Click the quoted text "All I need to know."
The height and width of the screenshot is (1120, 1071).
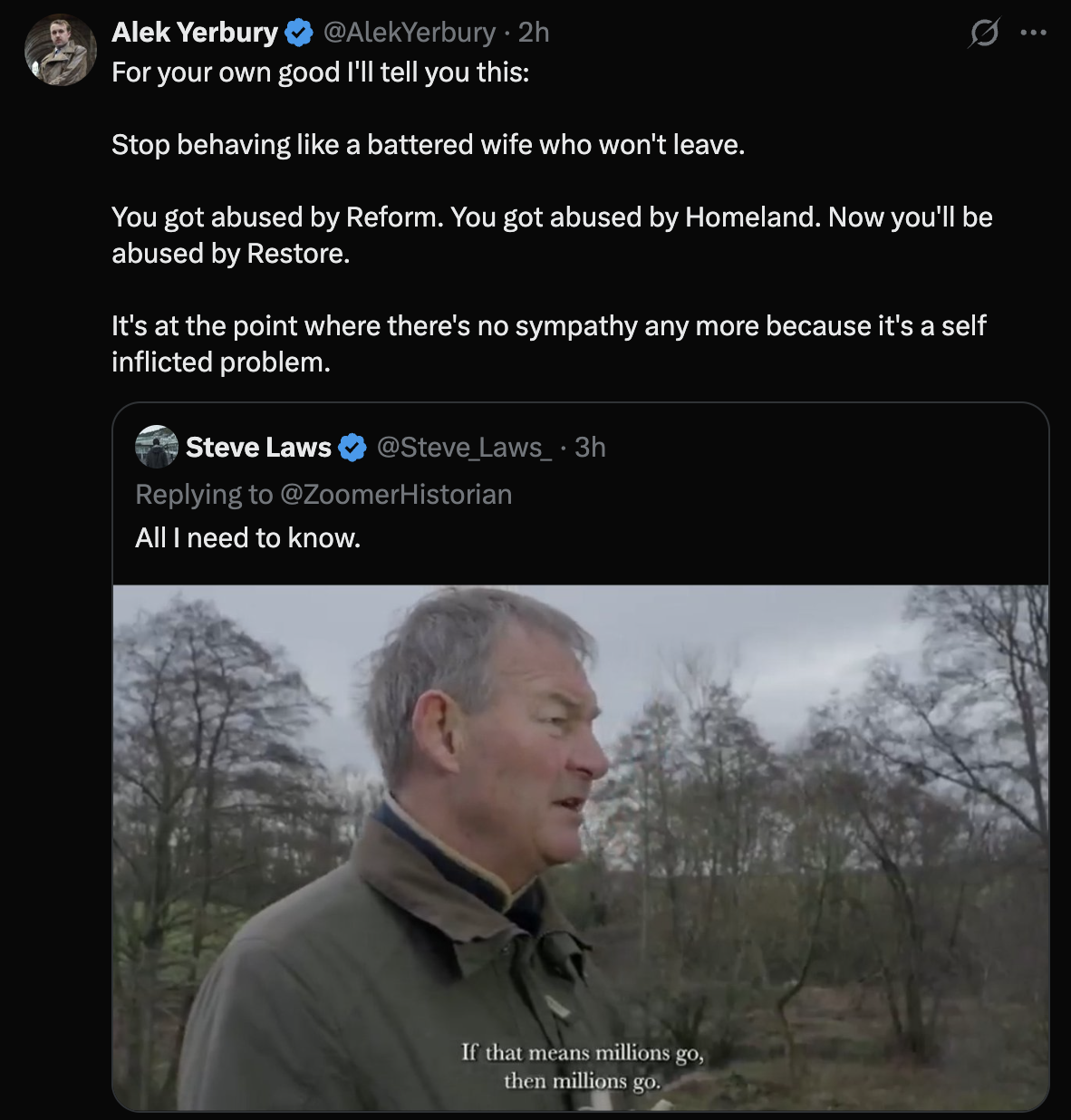coord(247,538)
